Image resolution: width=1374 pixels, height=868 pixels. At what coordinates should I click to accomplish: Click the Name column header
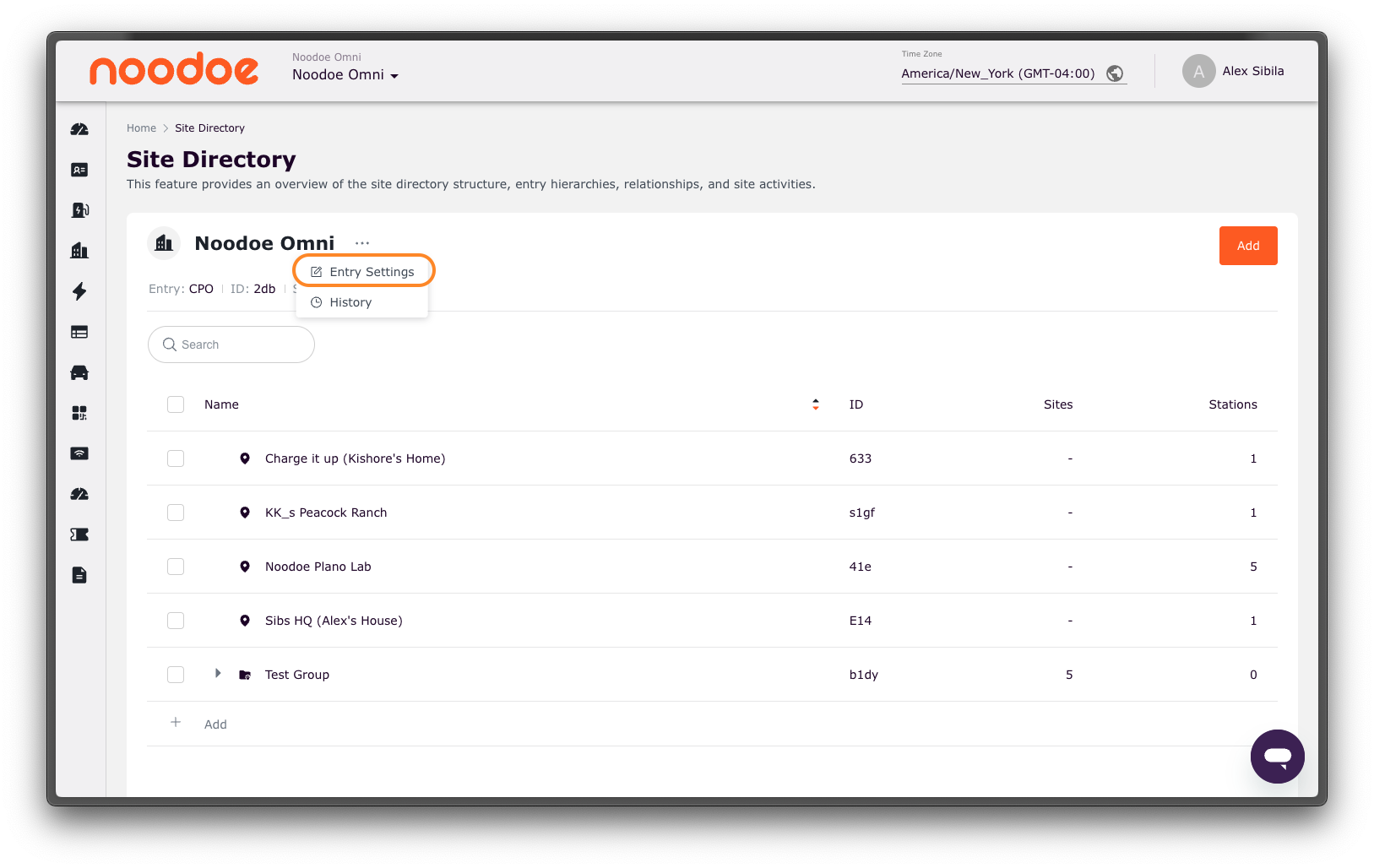click(221, 404)
